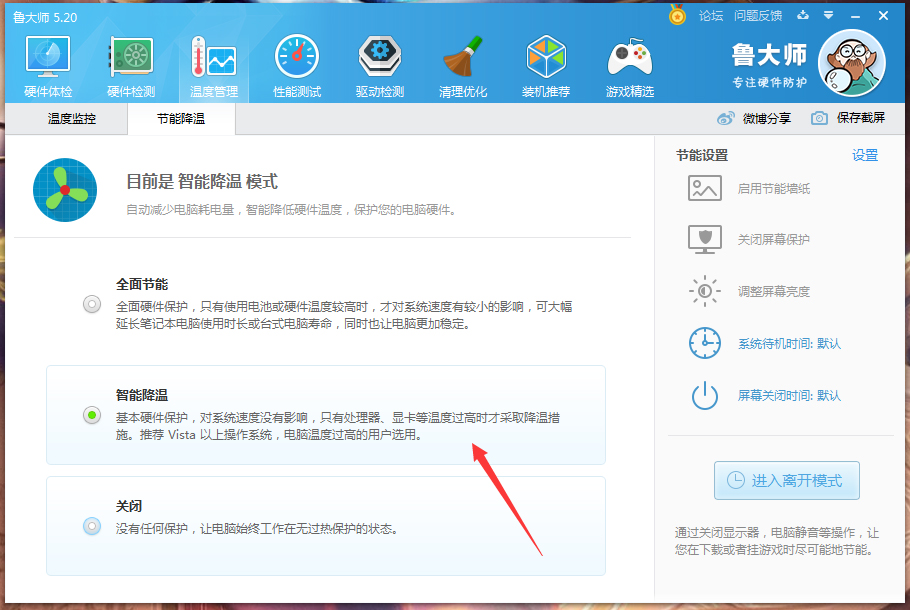Click 调整屏幕亮度 label
Viewport: 910px width, 610px height.
tap(774, 291)
